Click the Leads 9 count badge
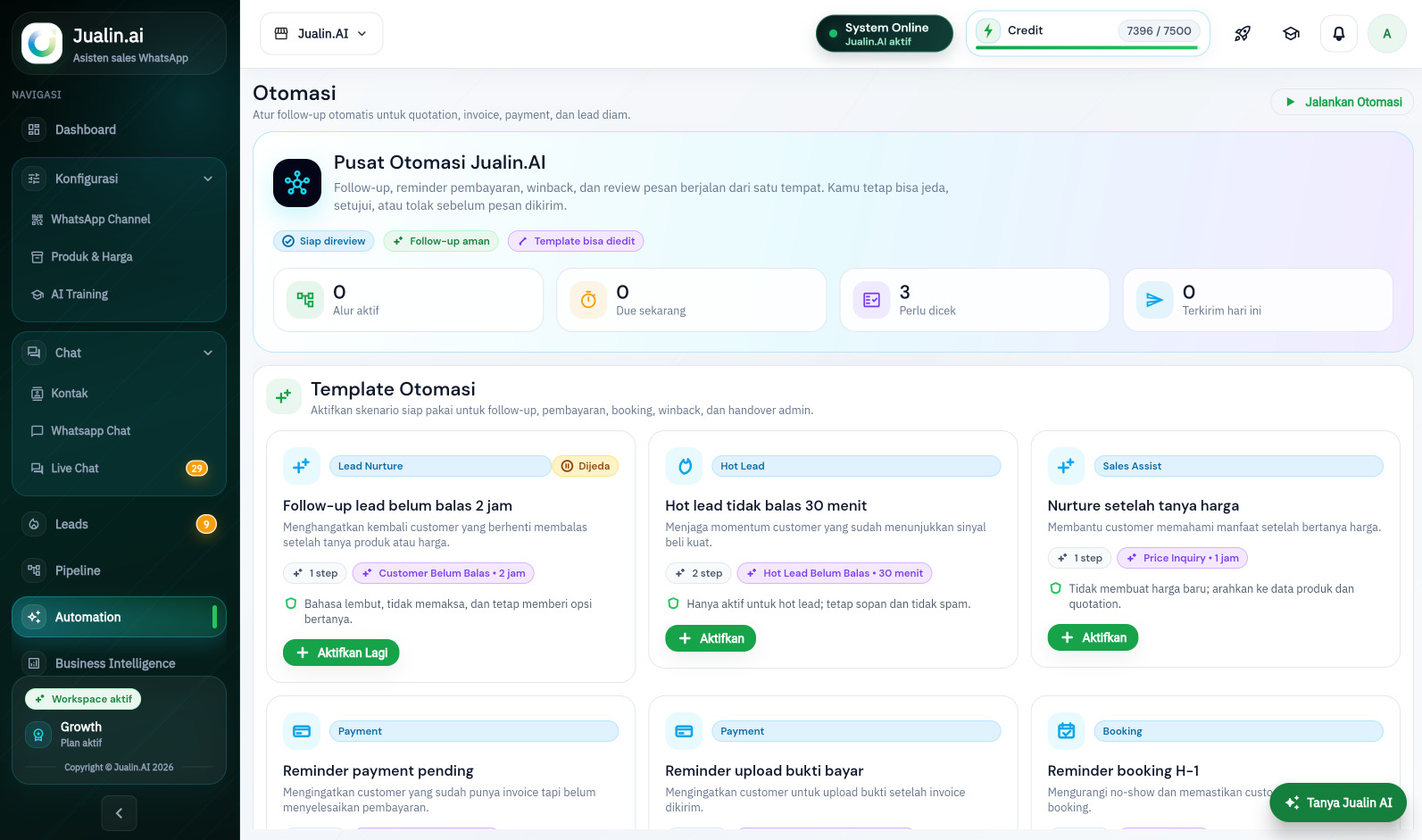This screenshot has width=1422, height=840. tap(206, 524)
